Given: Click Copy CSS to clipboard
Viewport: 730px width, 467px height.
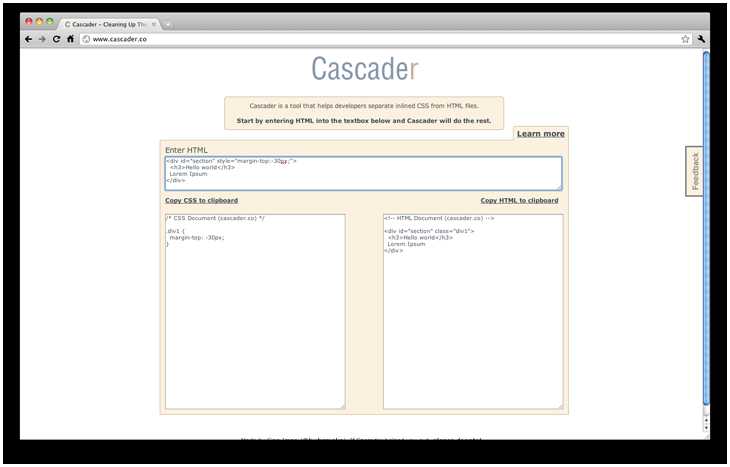Looking at the screenshot, I should coord(201,200).
